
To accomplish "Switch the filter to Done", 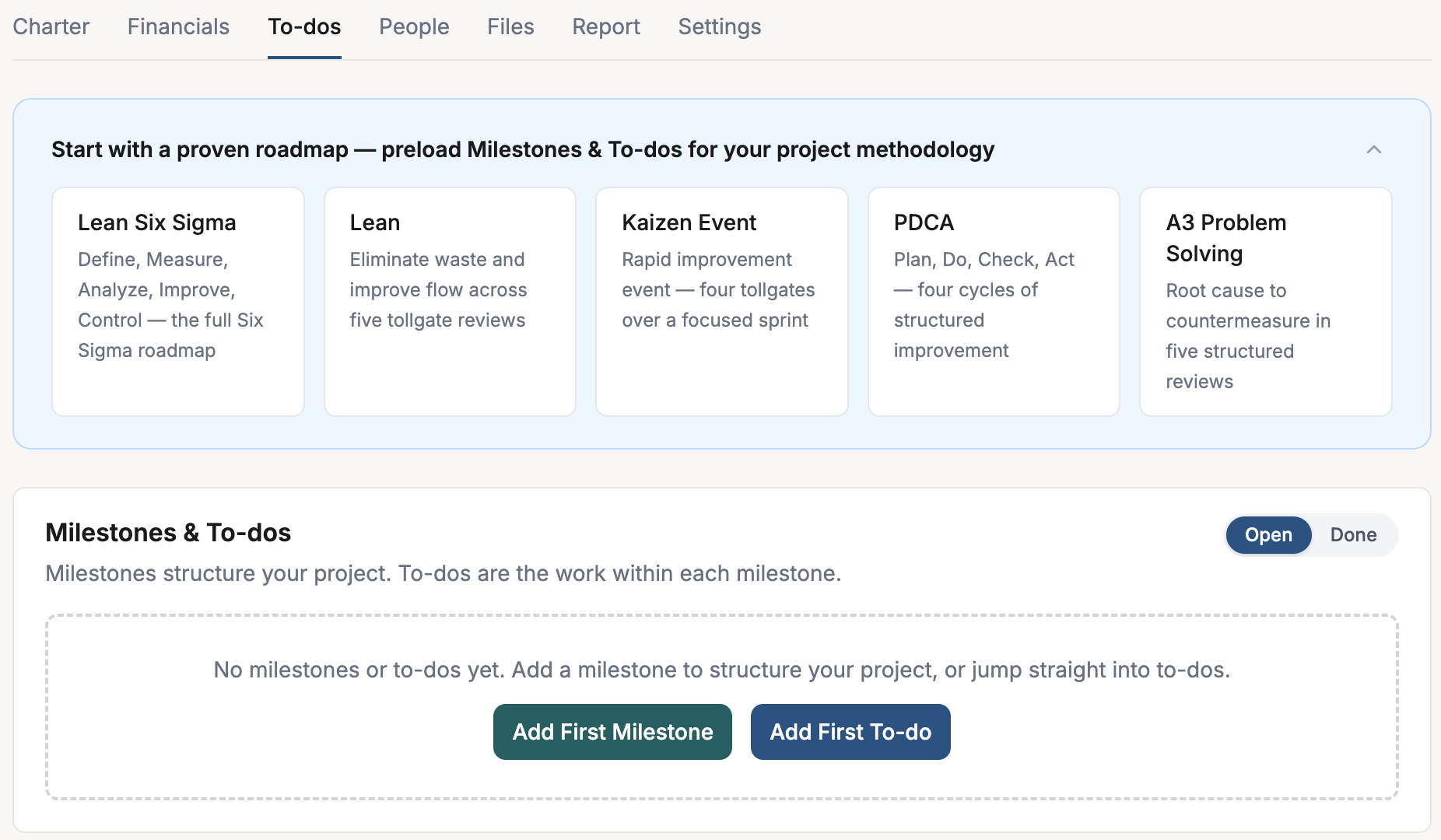I will pyautogui.click(x=1353, y=535).
